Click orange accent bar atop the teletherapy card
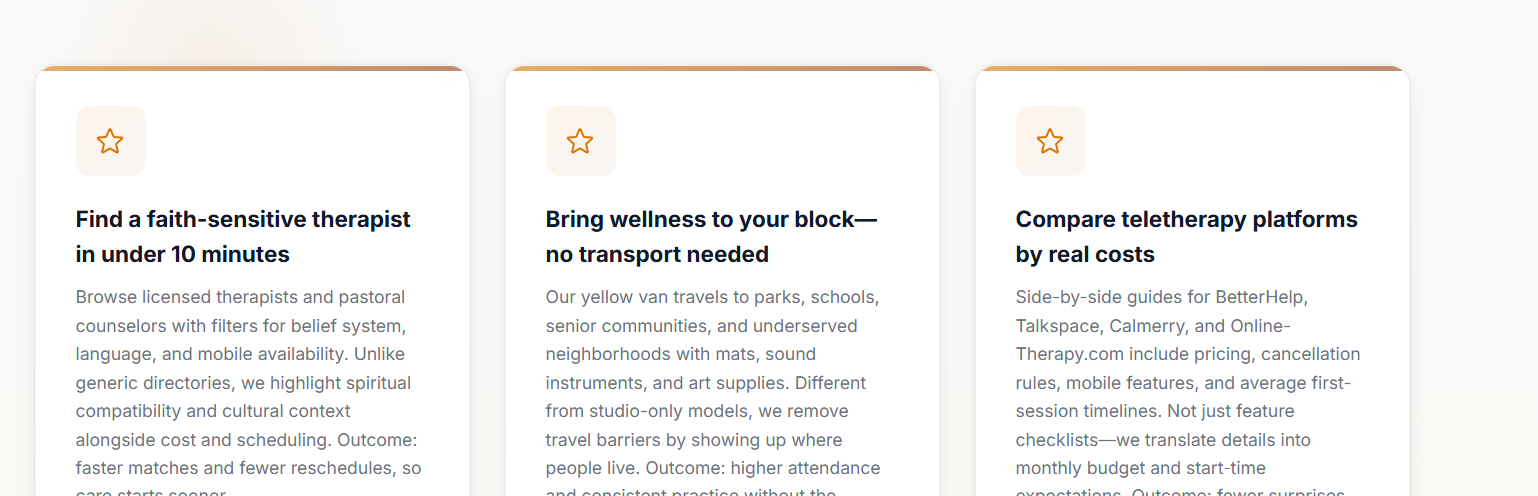Screen dimensions: 1538x496 click(1192, 69)
